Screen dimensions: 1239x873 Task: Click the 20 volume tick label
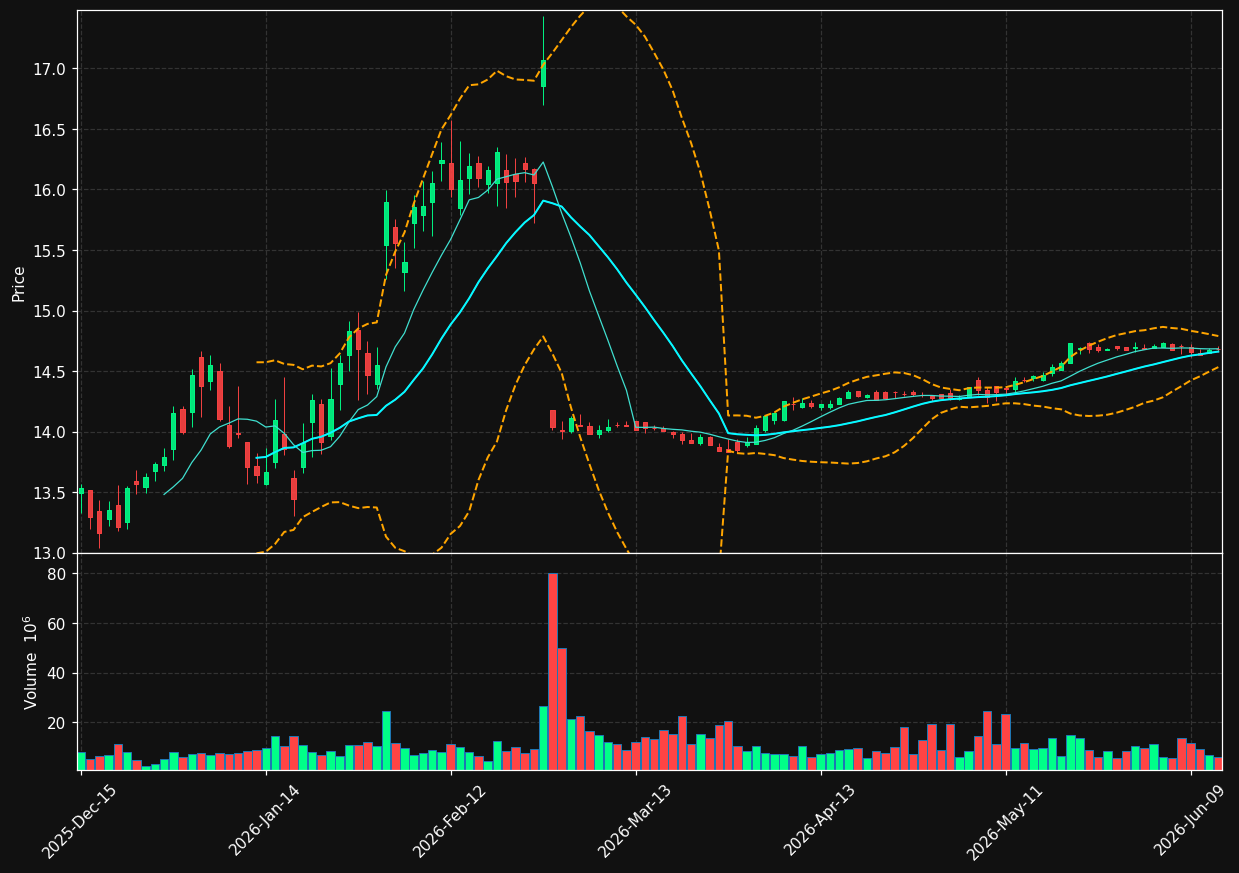point(57,723)
